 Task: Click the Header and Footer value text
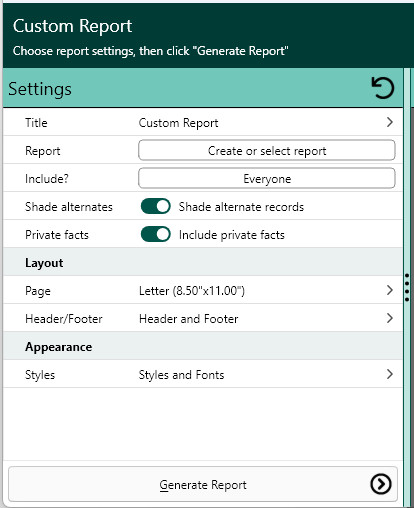189,319
